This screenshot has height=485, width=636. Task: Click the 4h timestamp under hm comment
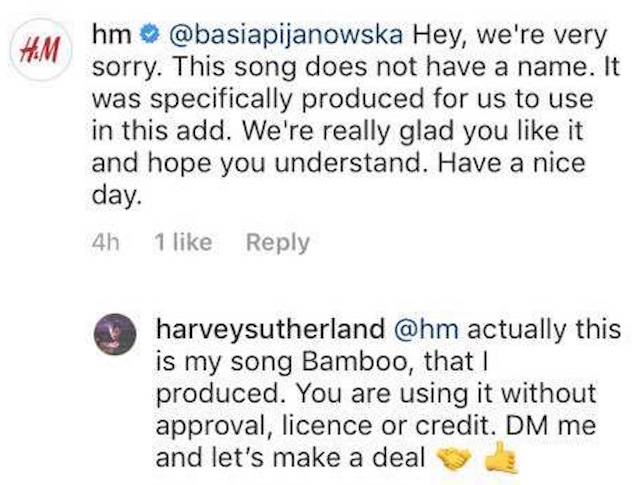[x=105, y=243]
